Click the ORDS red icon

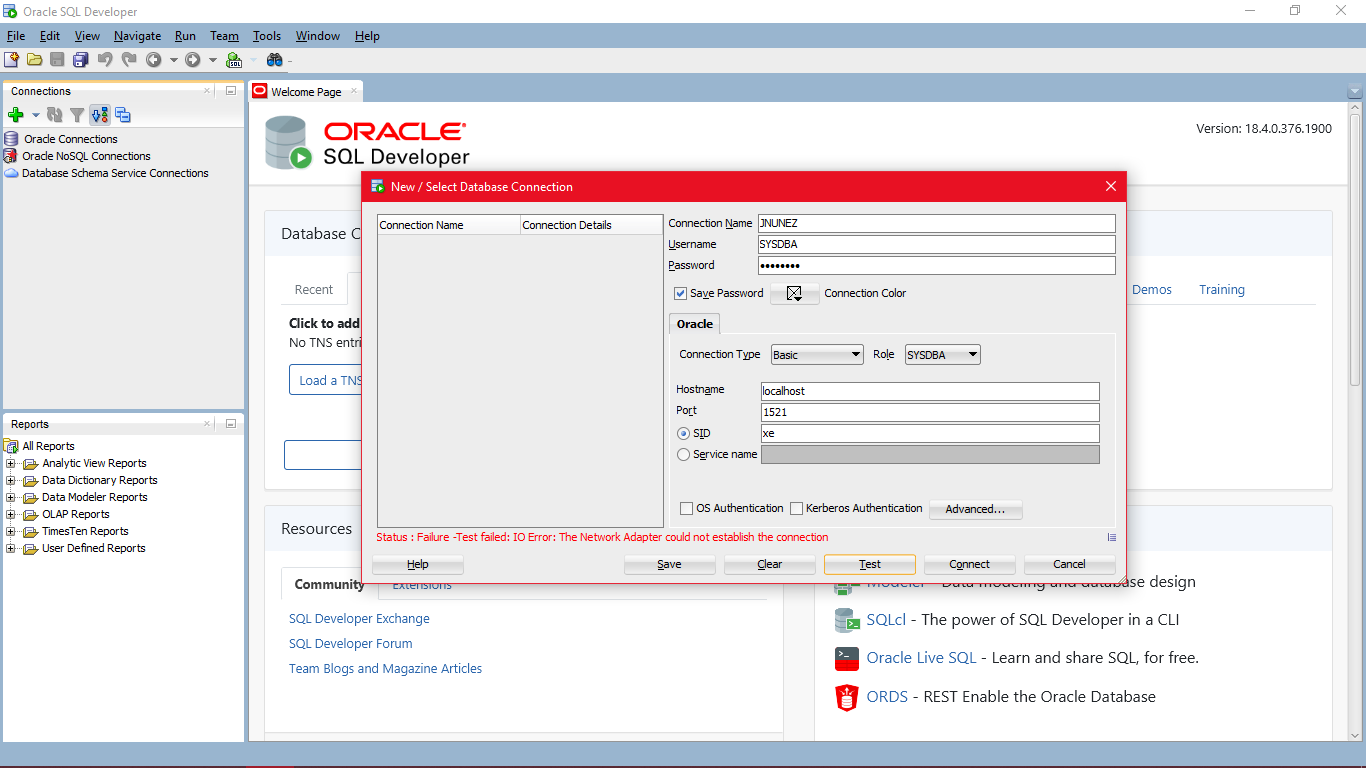point(847,697)
